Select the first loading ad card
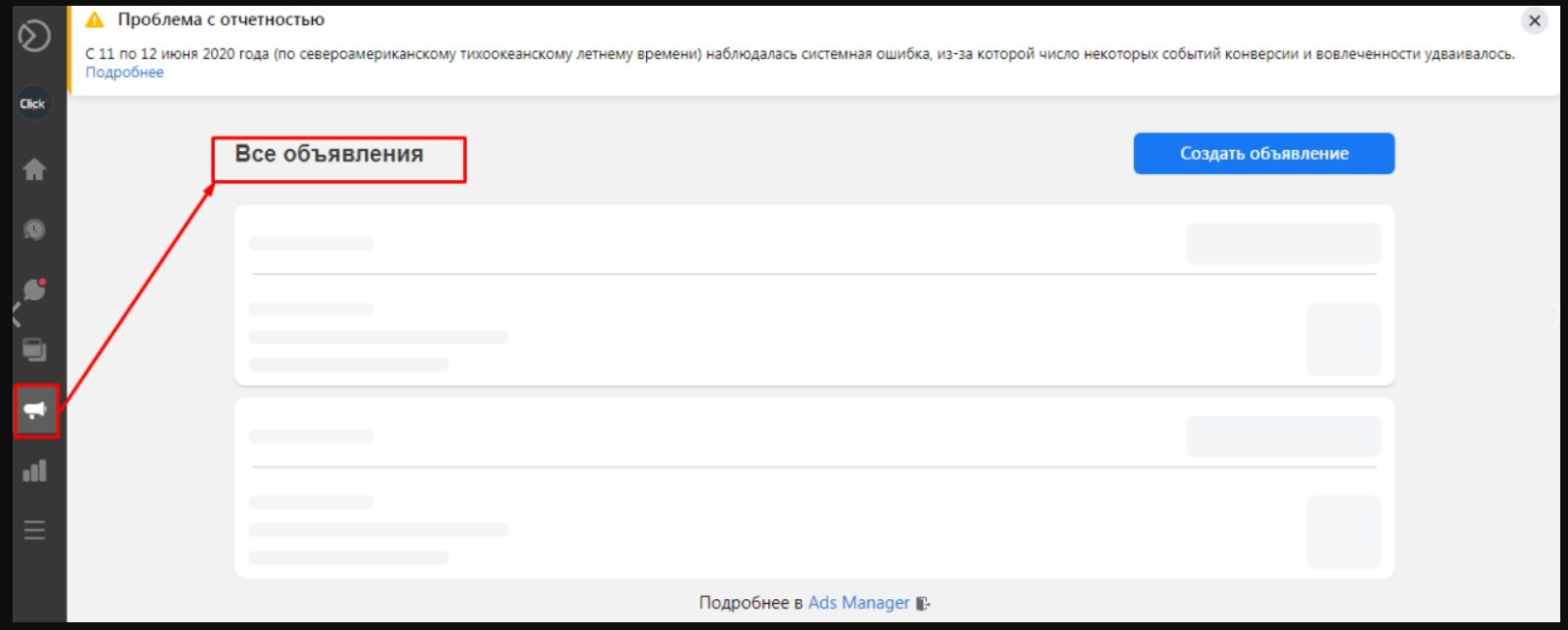The width and height of the screenshot is (1568, 630). 814,295
